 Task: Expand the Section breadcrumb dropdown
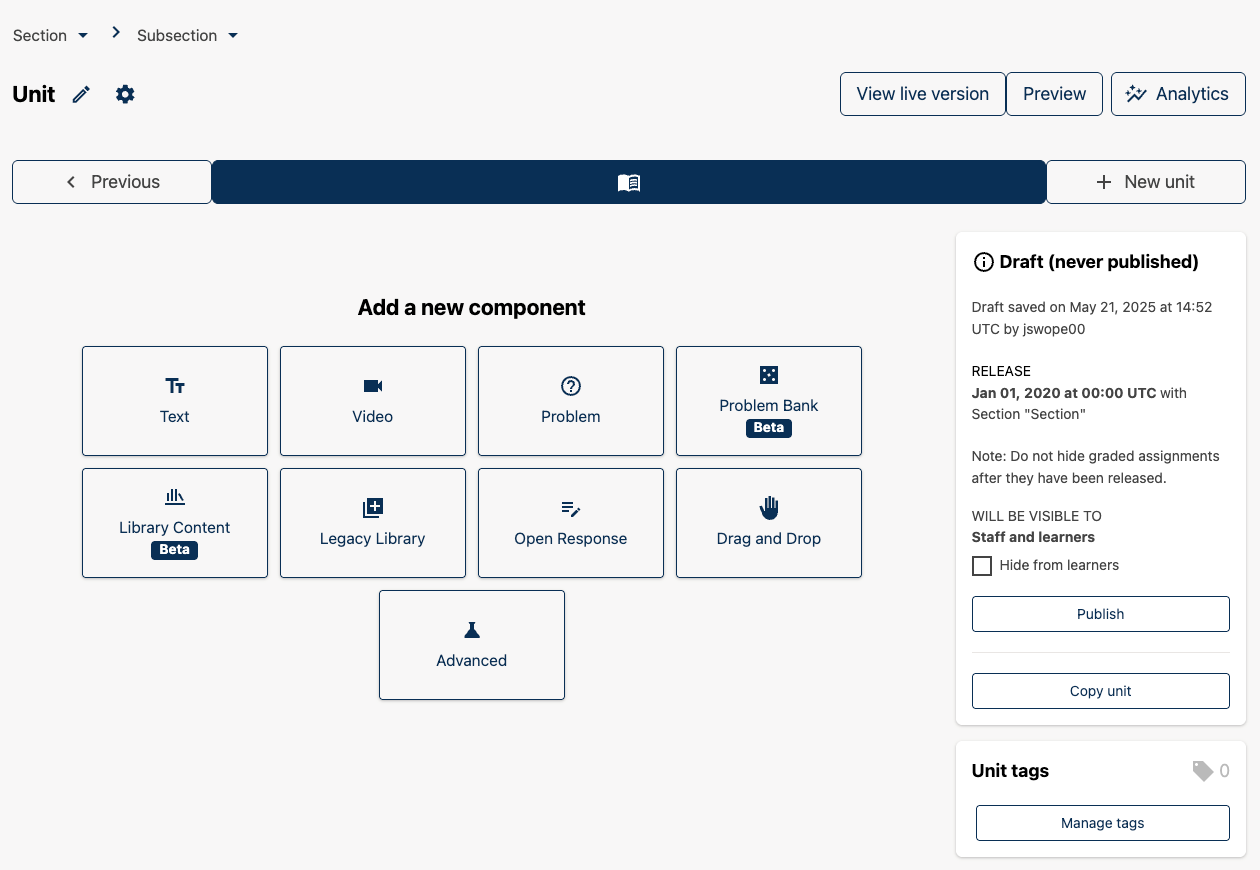click(x=51, y=35)
